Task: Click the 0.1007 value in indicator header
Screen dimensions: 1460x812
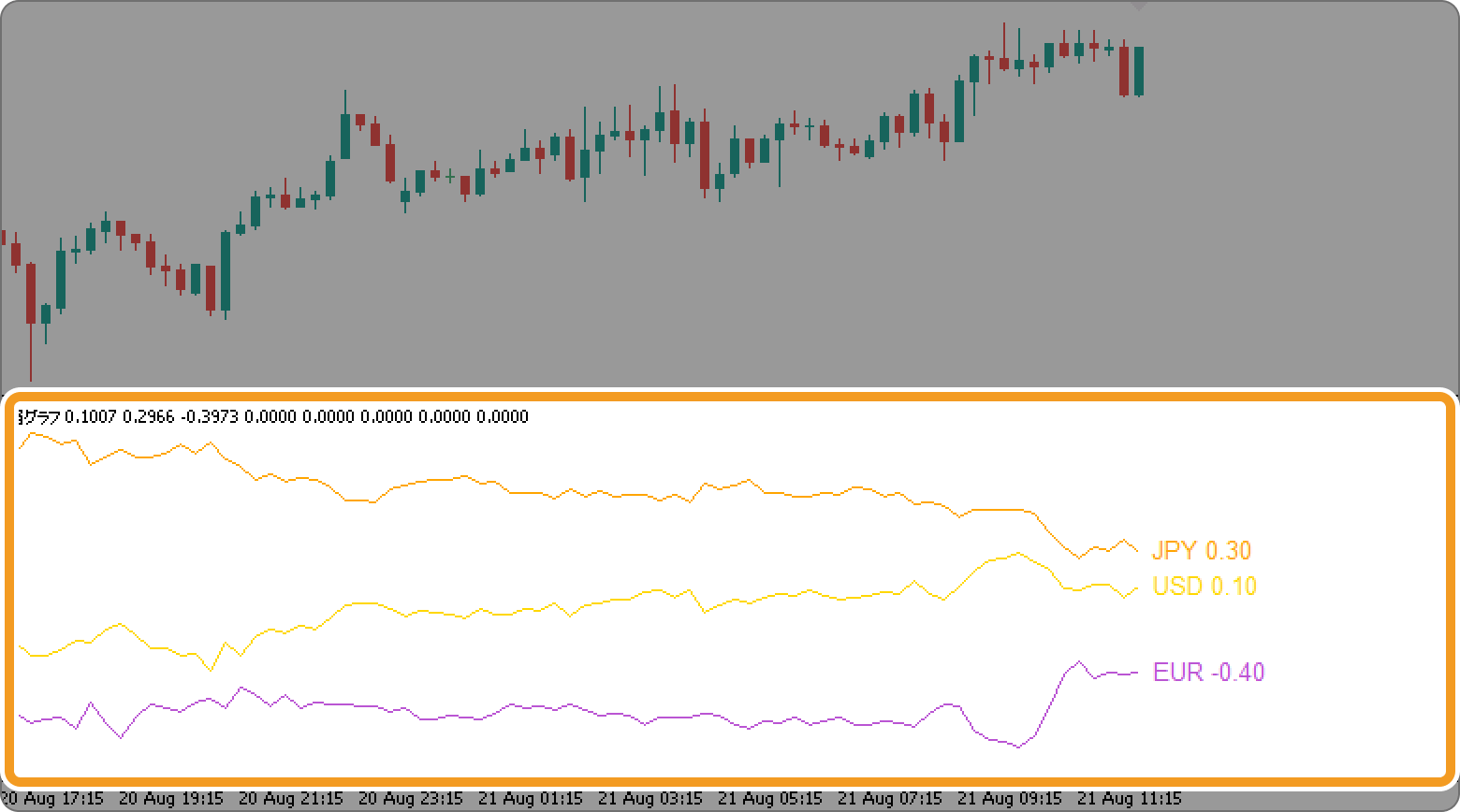Action: coord(91,416)
